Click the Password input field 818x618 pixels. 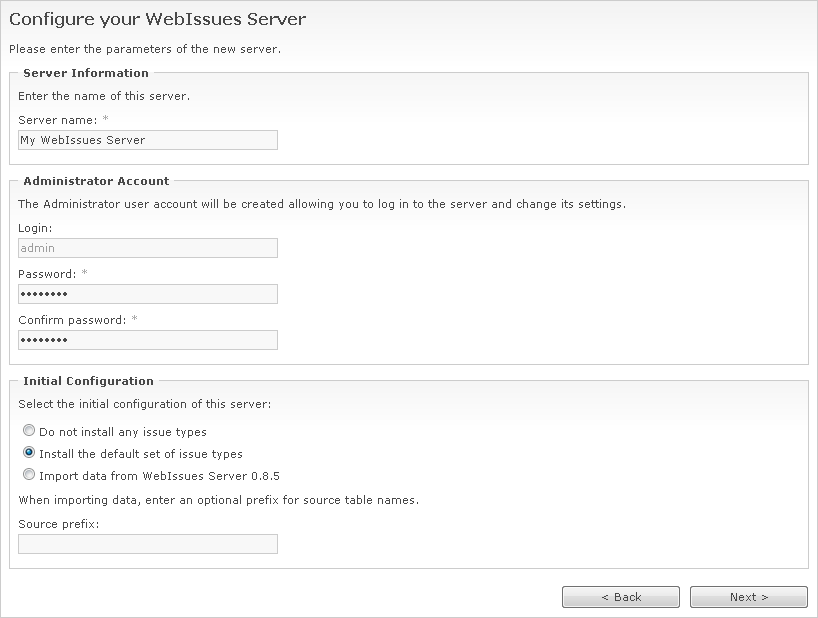tap(147, 294)
